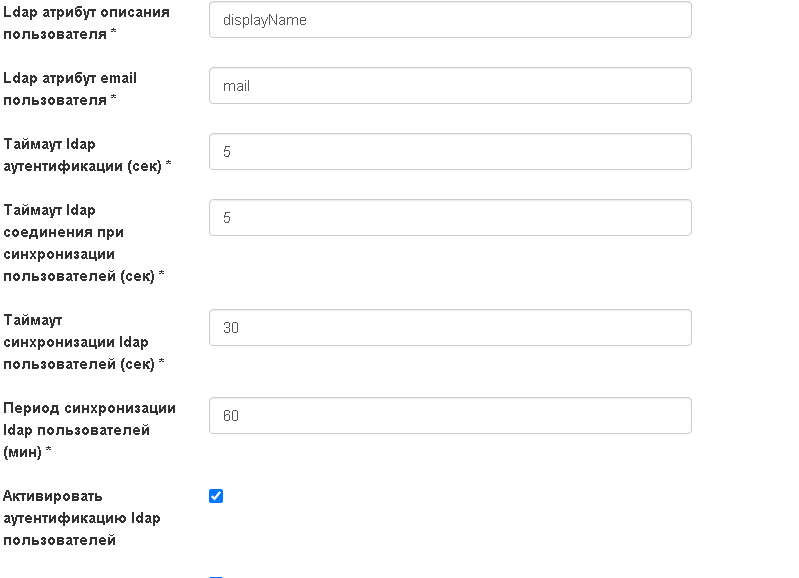This screenshot has width=799, height=578.
Task: Select the Ldap connection timeout sync field
Action: pyautogui.click(x=450, y=218)
